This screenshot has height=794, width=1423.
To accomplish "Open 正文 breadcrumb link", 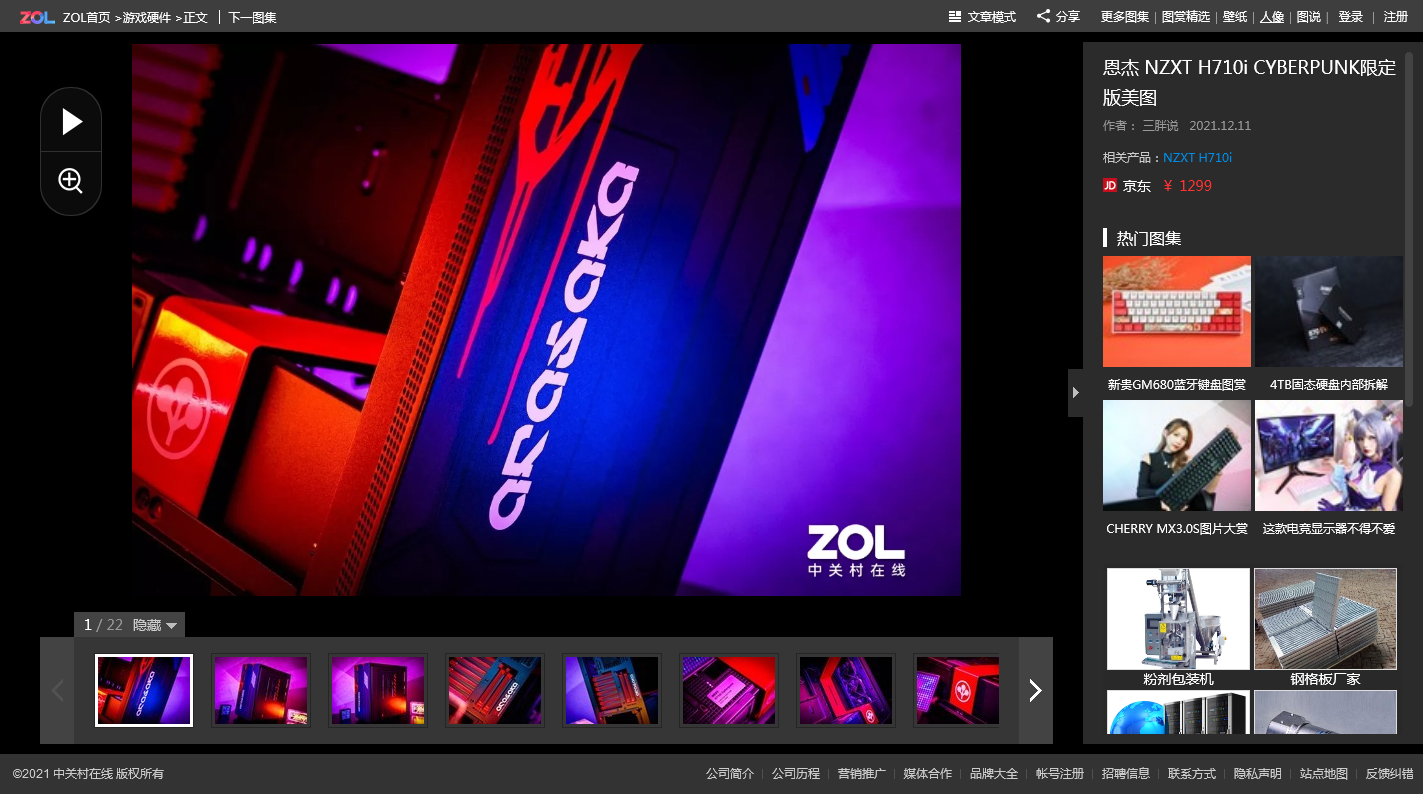I will click(196, 17).
